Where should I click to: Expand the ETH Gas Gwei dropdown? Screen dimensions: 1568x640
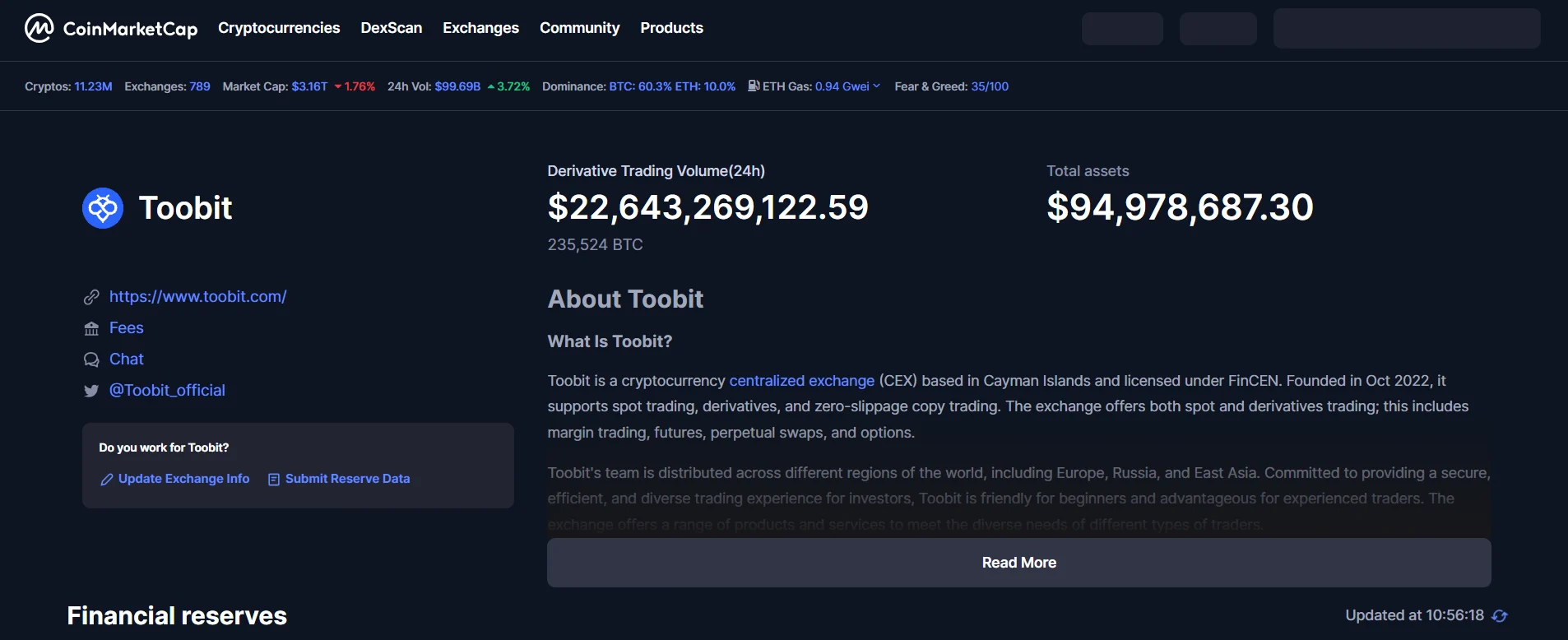pos(876,86)
